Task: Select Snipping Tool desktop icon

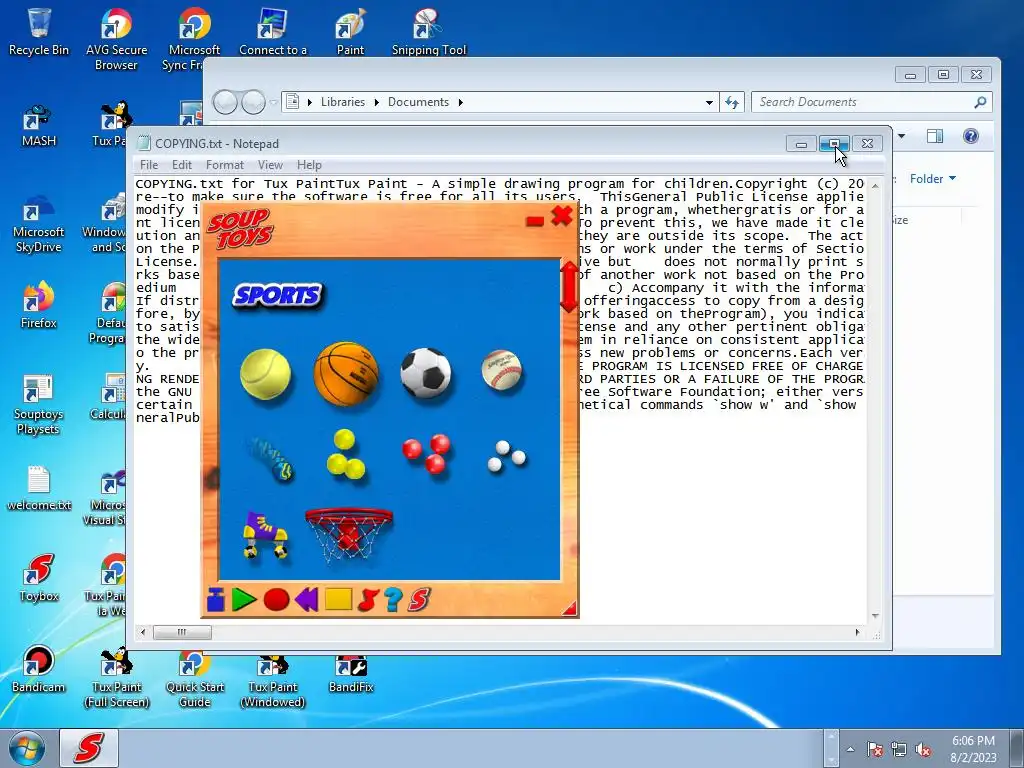Action: (x=428, y=31)
